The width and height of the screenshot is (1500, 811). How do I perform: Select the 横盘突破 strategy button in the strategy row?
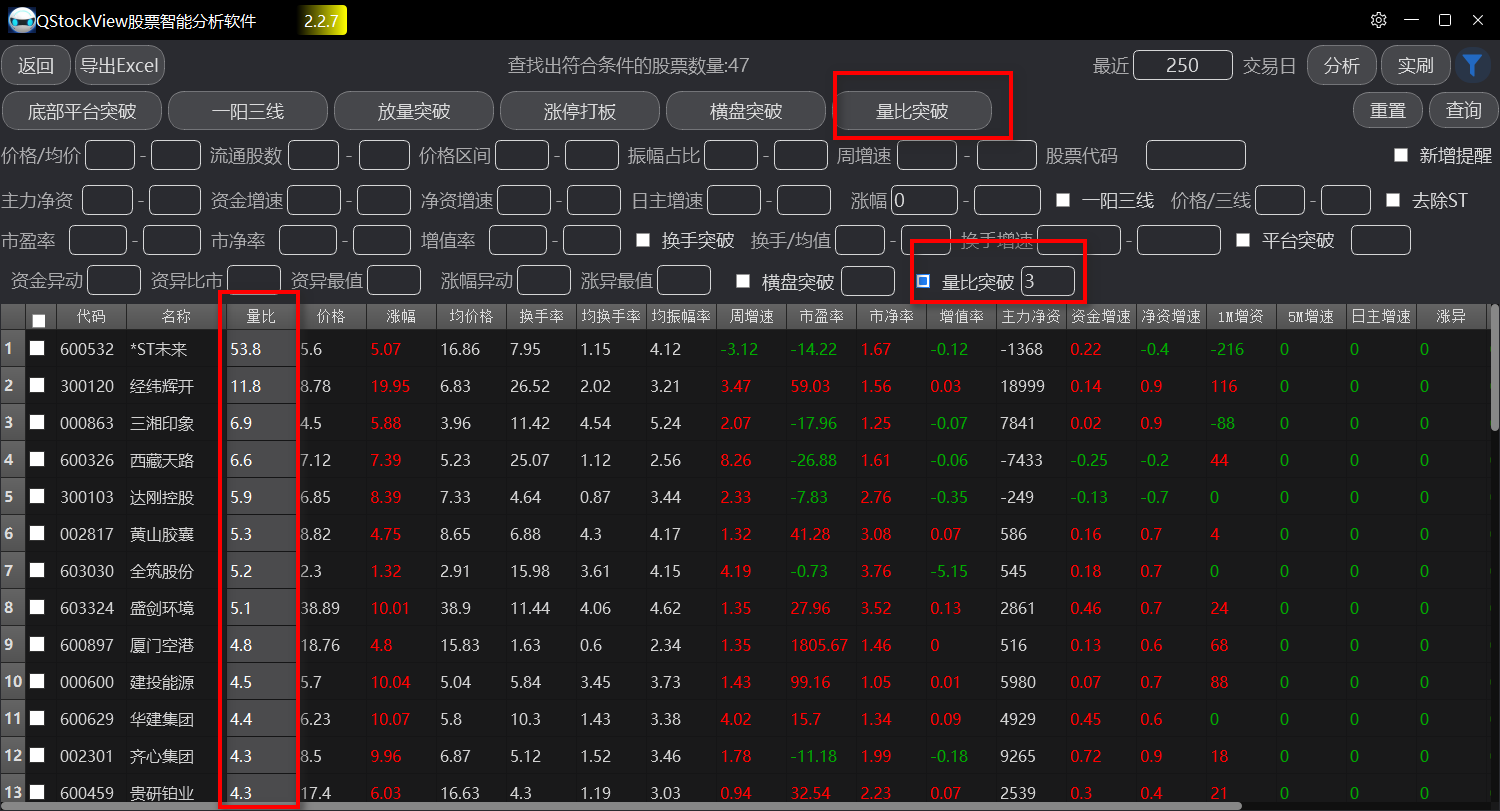coord(746,111)
